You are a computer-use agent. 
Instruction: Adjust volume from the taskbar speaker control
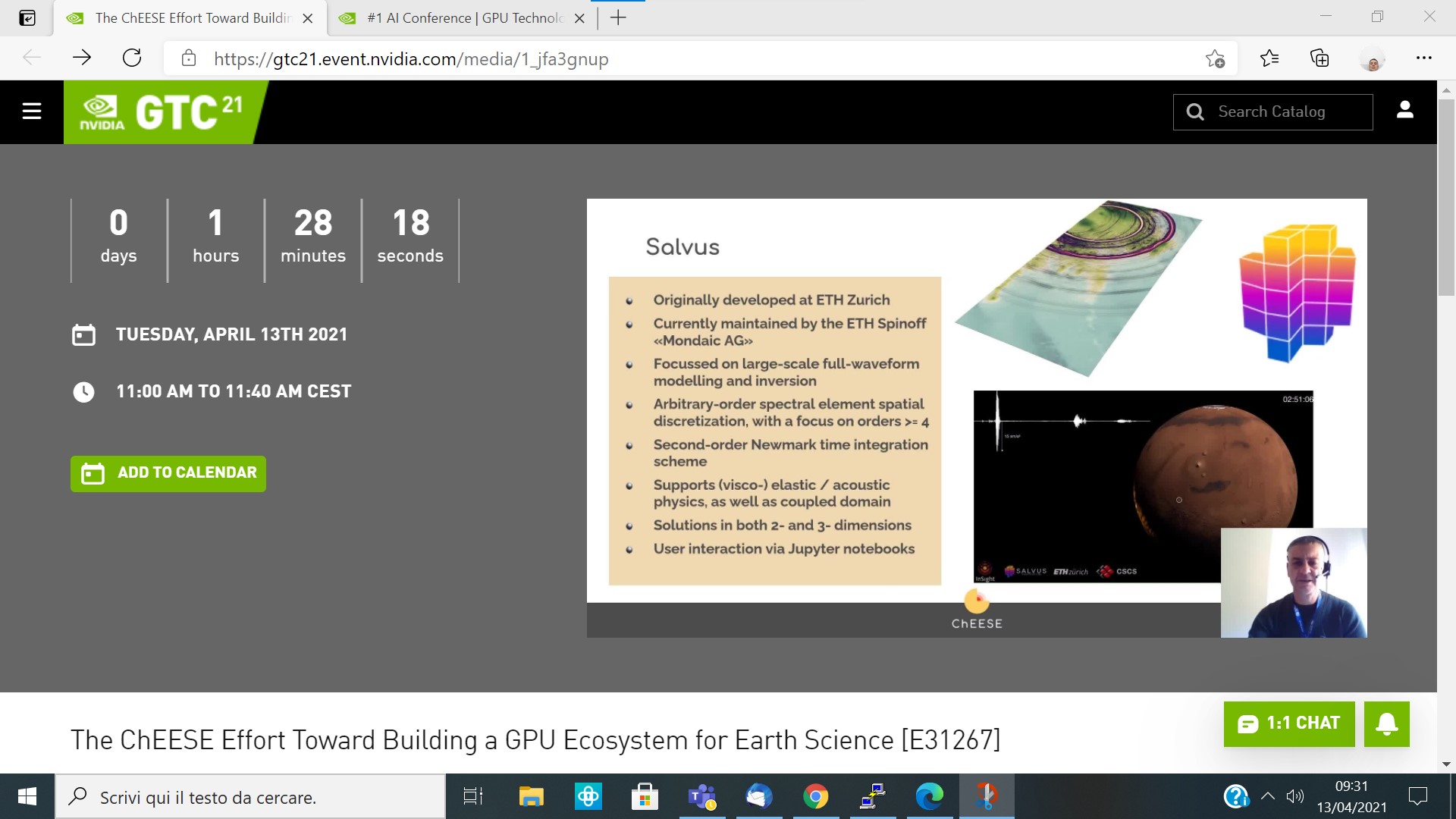1294,796
